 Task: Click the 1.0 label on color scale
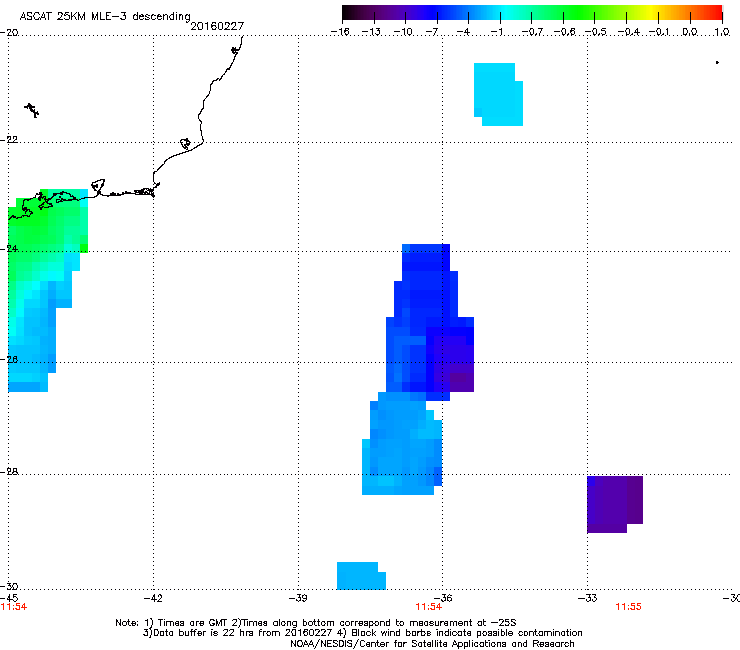click(x=722, y=32)
